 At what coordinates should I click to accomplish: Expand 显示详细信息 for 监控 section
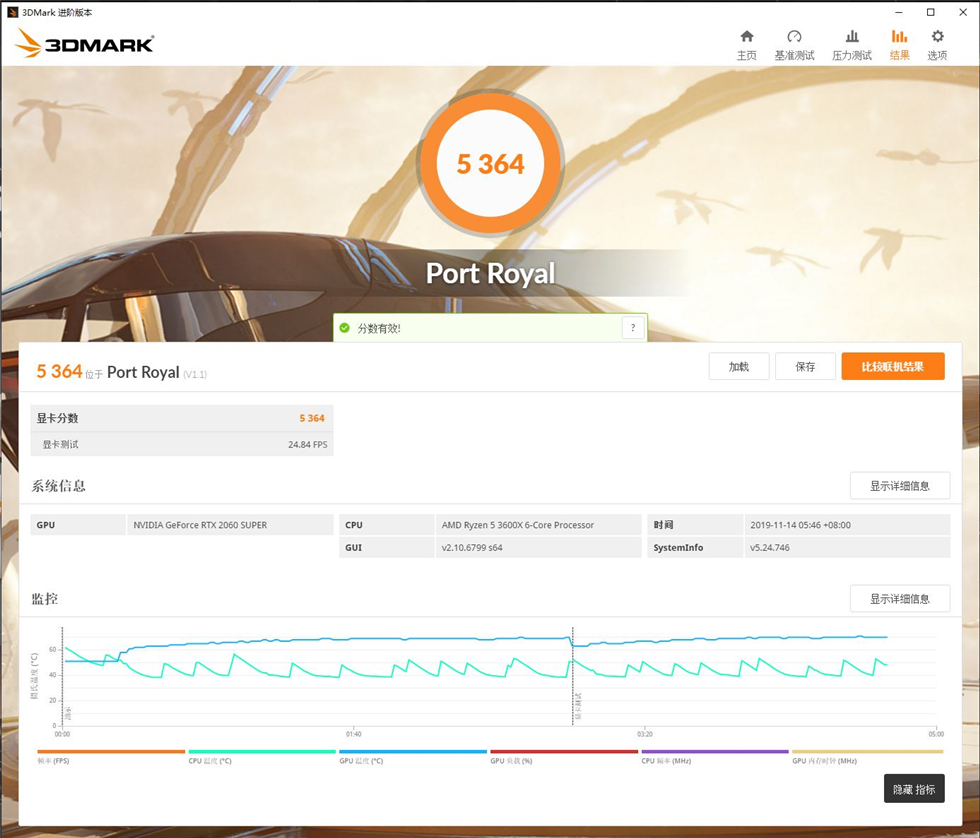(x=899, y=599)
